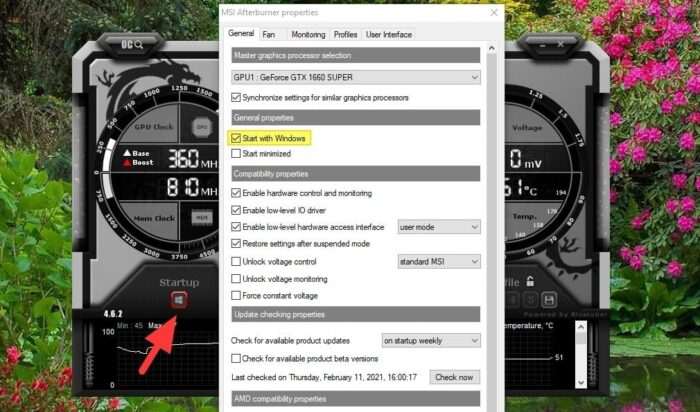Click the GPU icon next to GPU Clock

point(202,127)
